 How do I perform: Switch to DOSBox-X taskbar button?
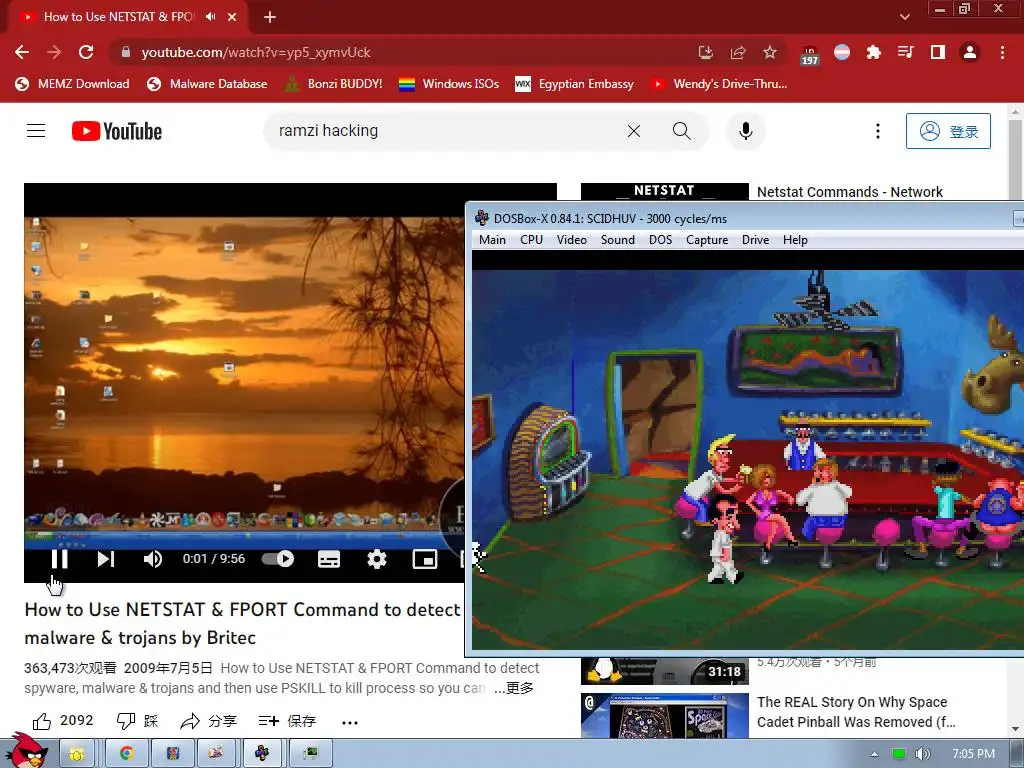[262, 754]
